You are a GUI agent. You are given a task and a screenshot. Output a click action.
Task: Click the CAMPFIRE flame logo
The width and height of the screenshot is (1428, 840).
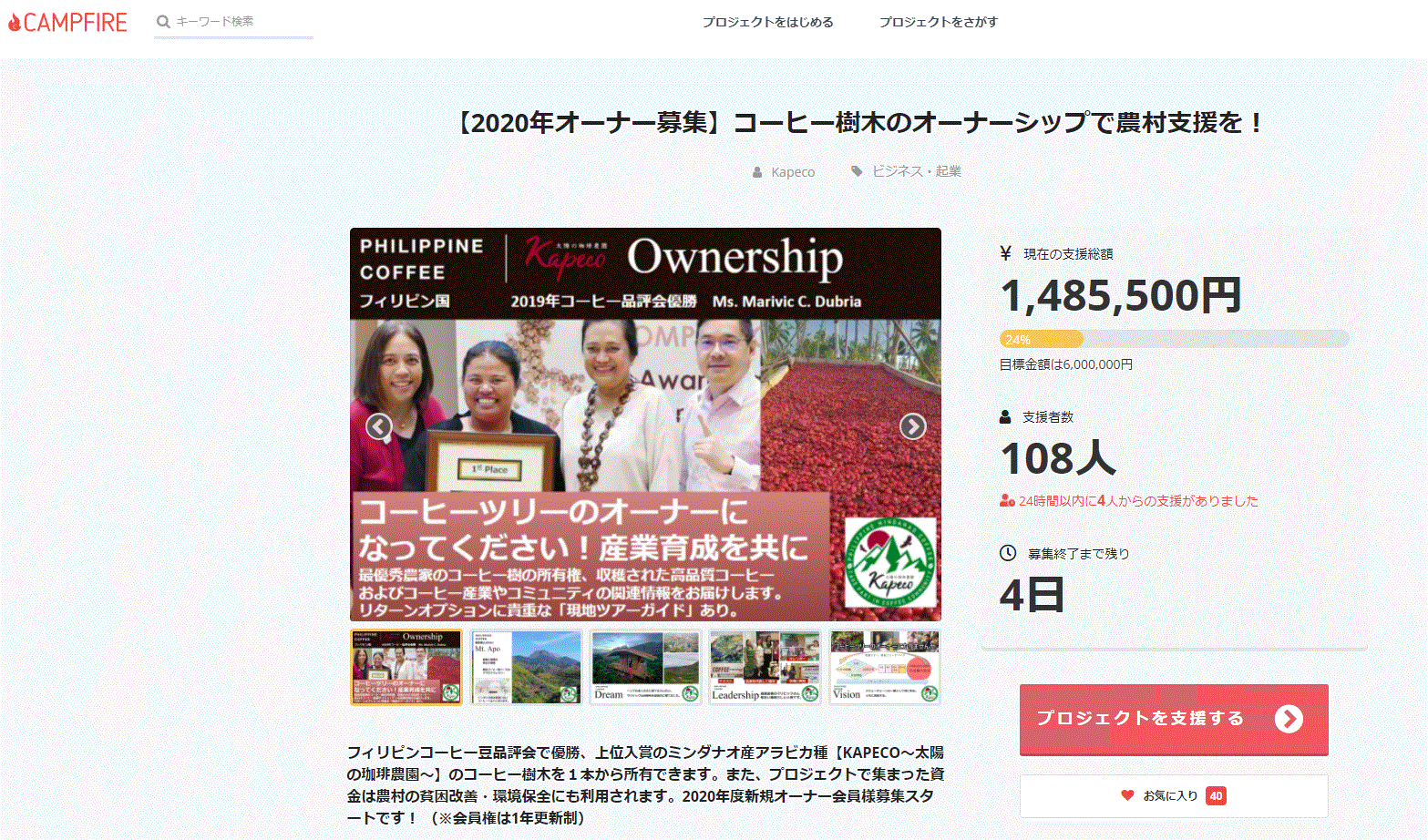pyautogui.click(x=15, y=21)
